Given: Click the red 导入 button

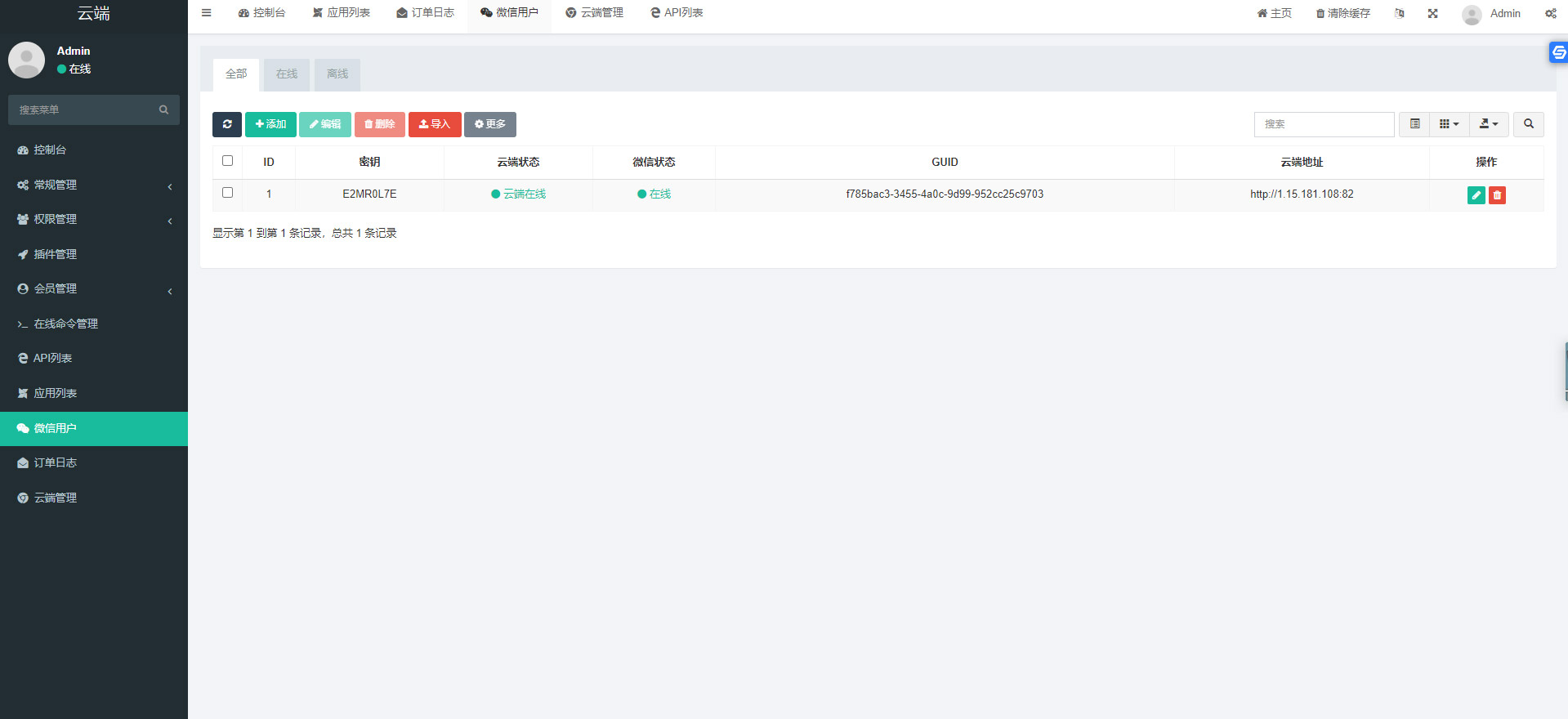Looking at the screenshot, I should (435, 124).
